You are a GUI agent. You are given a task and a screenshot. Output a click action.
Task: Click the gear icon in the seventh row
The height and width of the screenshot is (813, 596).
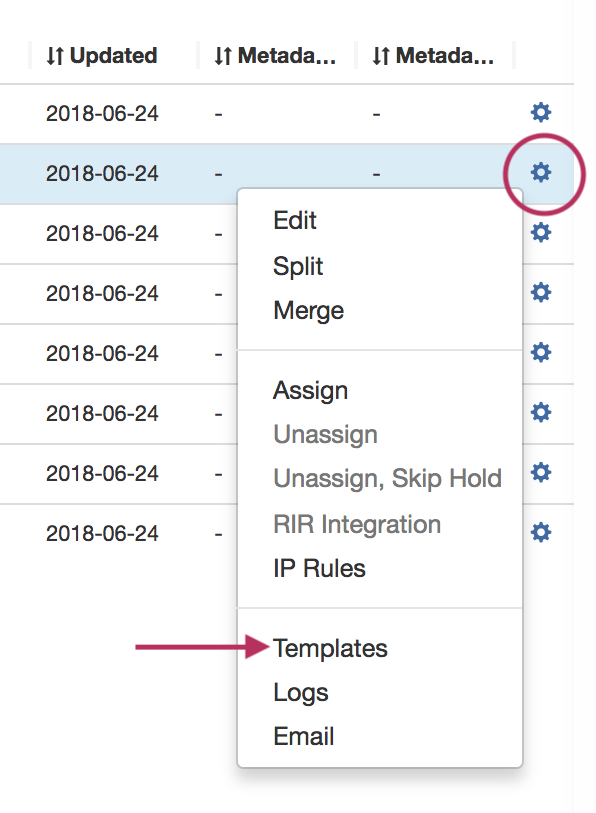point(540,472)
